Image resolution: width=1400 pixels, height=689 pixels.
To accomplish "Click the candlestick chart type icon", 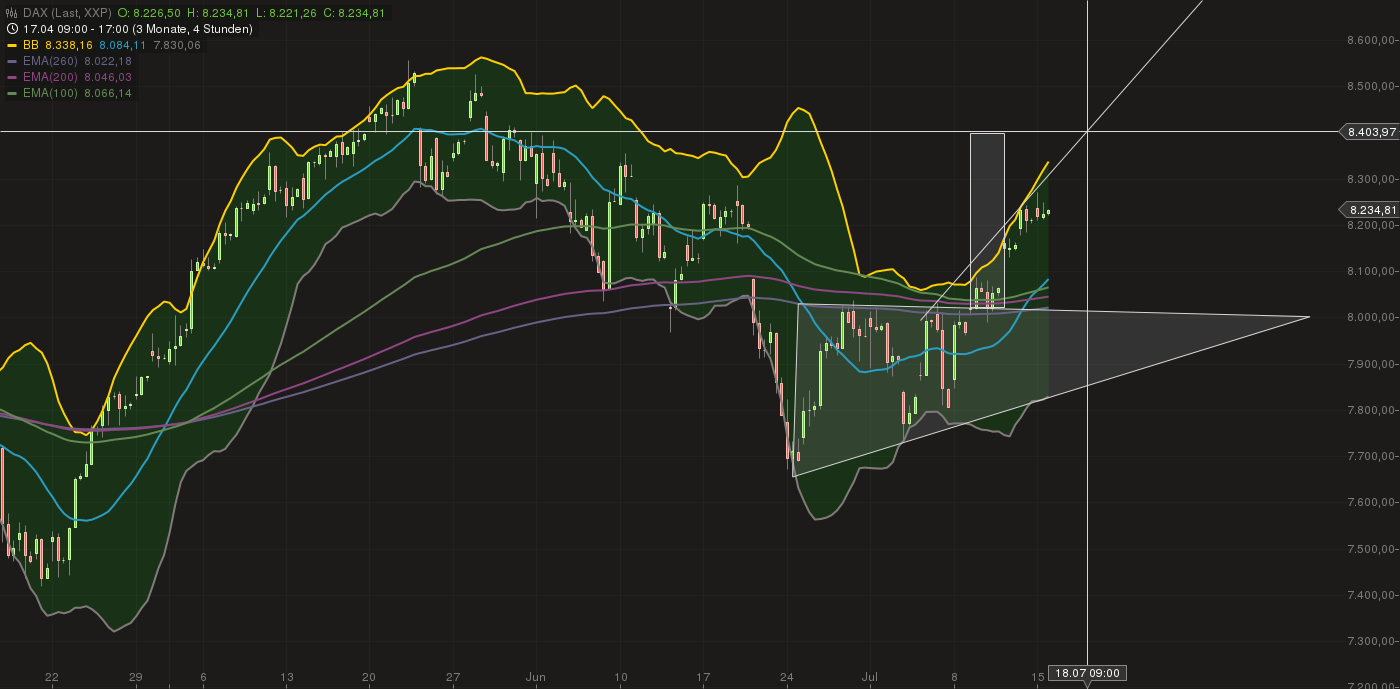I will (11, 12).
